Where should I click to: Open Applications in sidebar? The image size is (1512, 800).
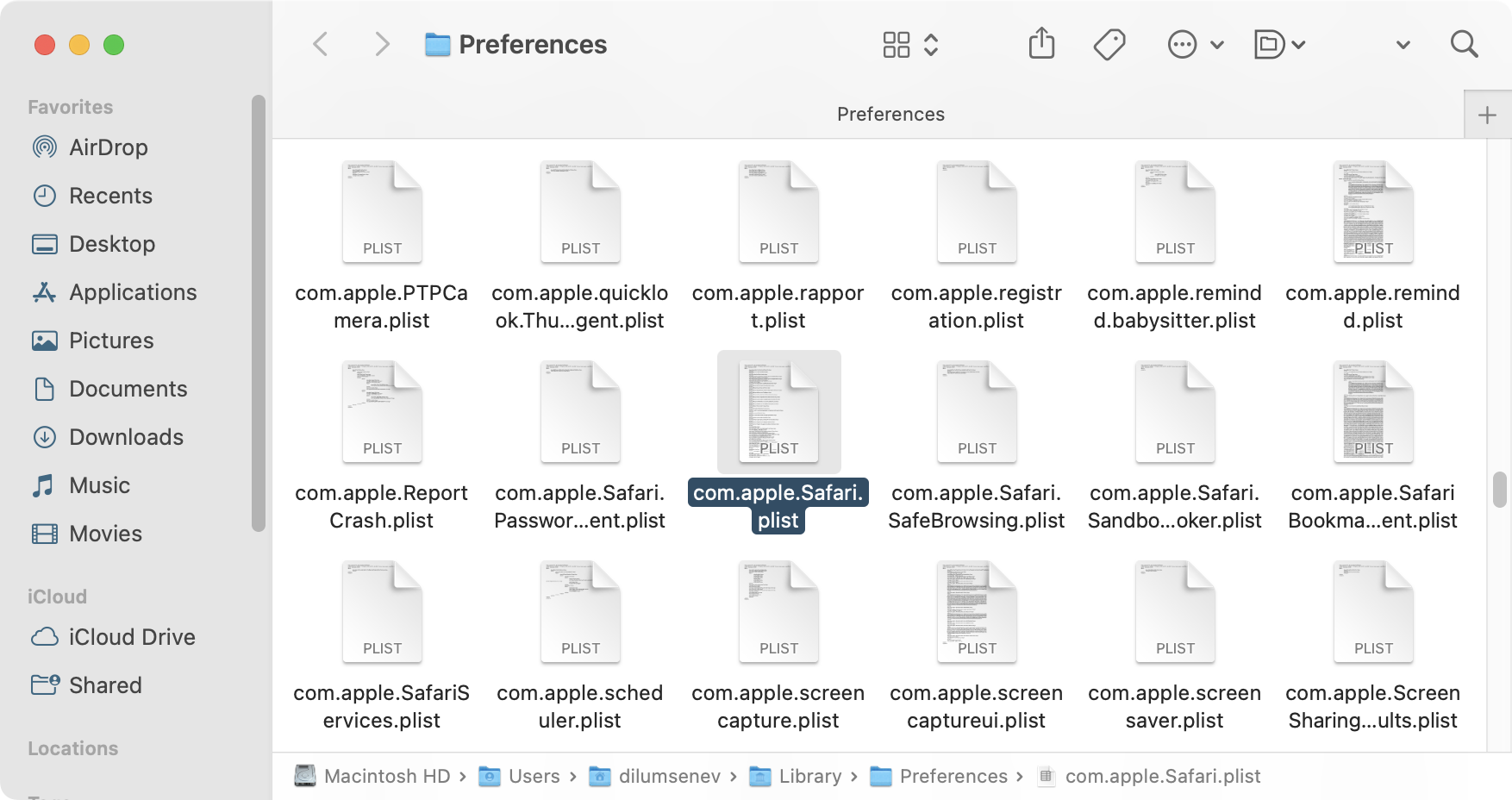pyautogui.click(x=115, y=292)
